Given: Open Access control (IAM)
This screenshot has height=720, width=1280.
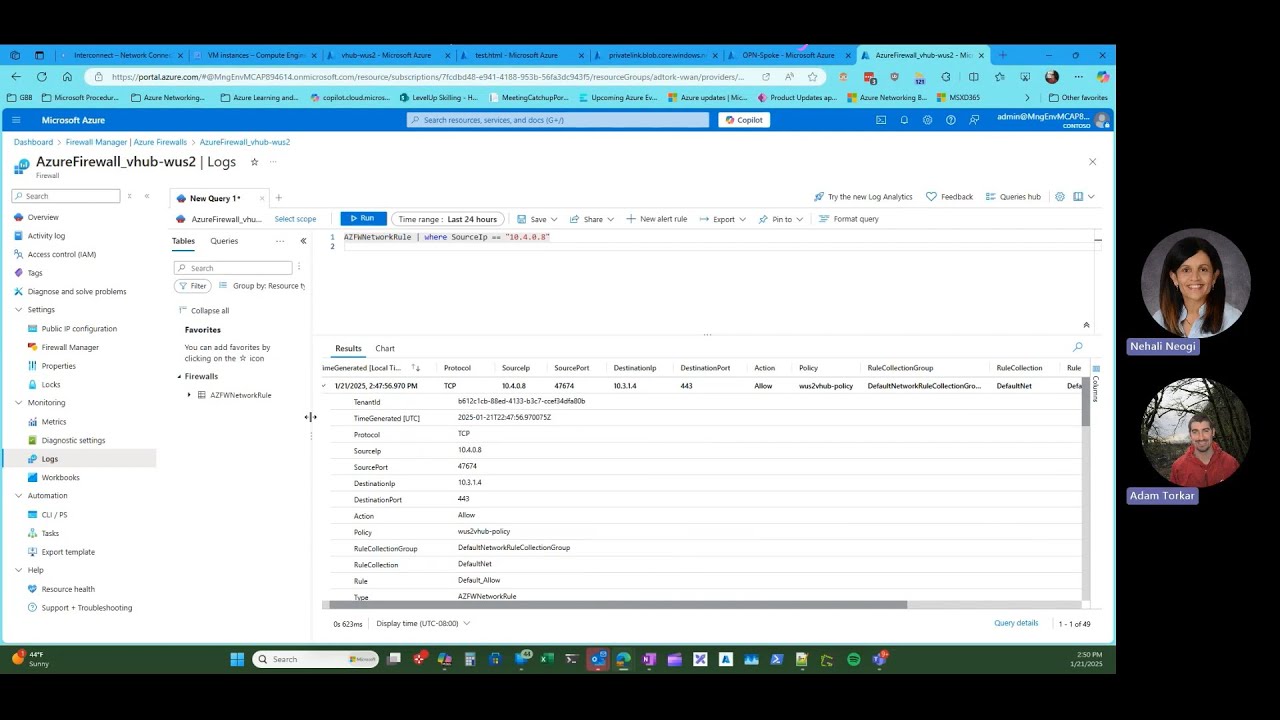Looking at the screenshot, I should point(62,254).
